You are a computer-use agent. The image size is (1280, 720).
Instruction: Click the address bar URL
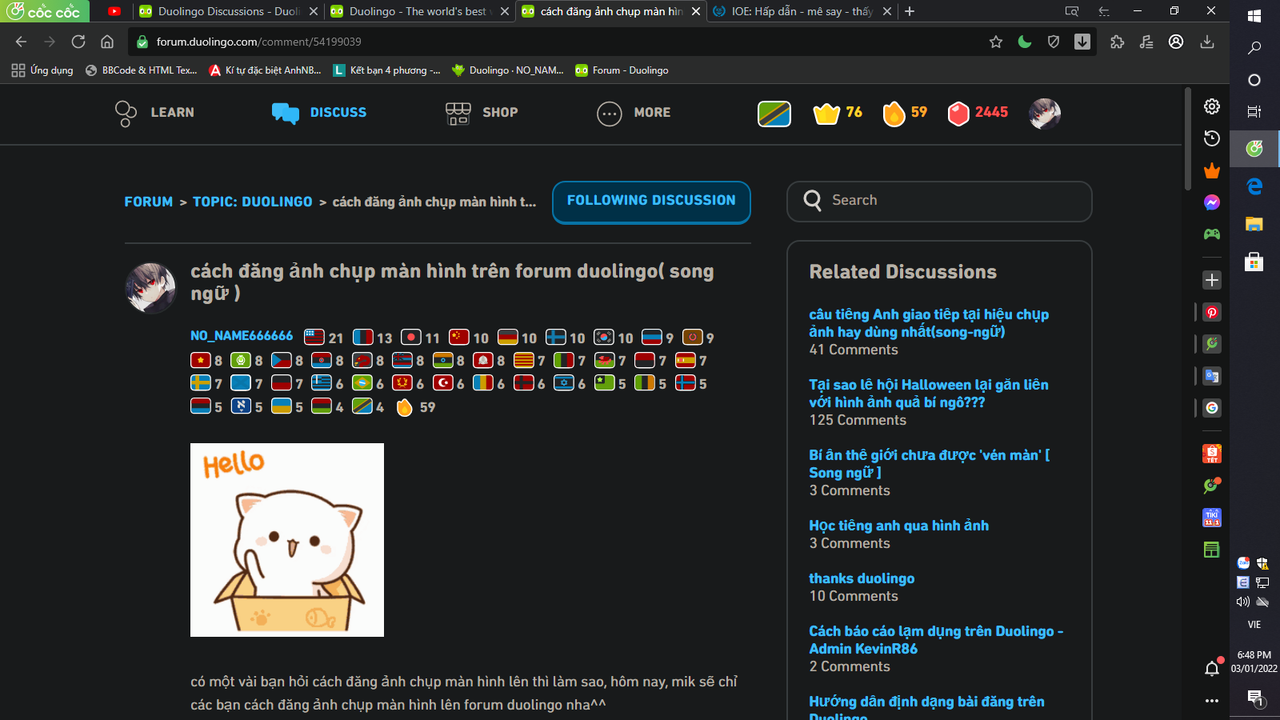coord(259,42)
